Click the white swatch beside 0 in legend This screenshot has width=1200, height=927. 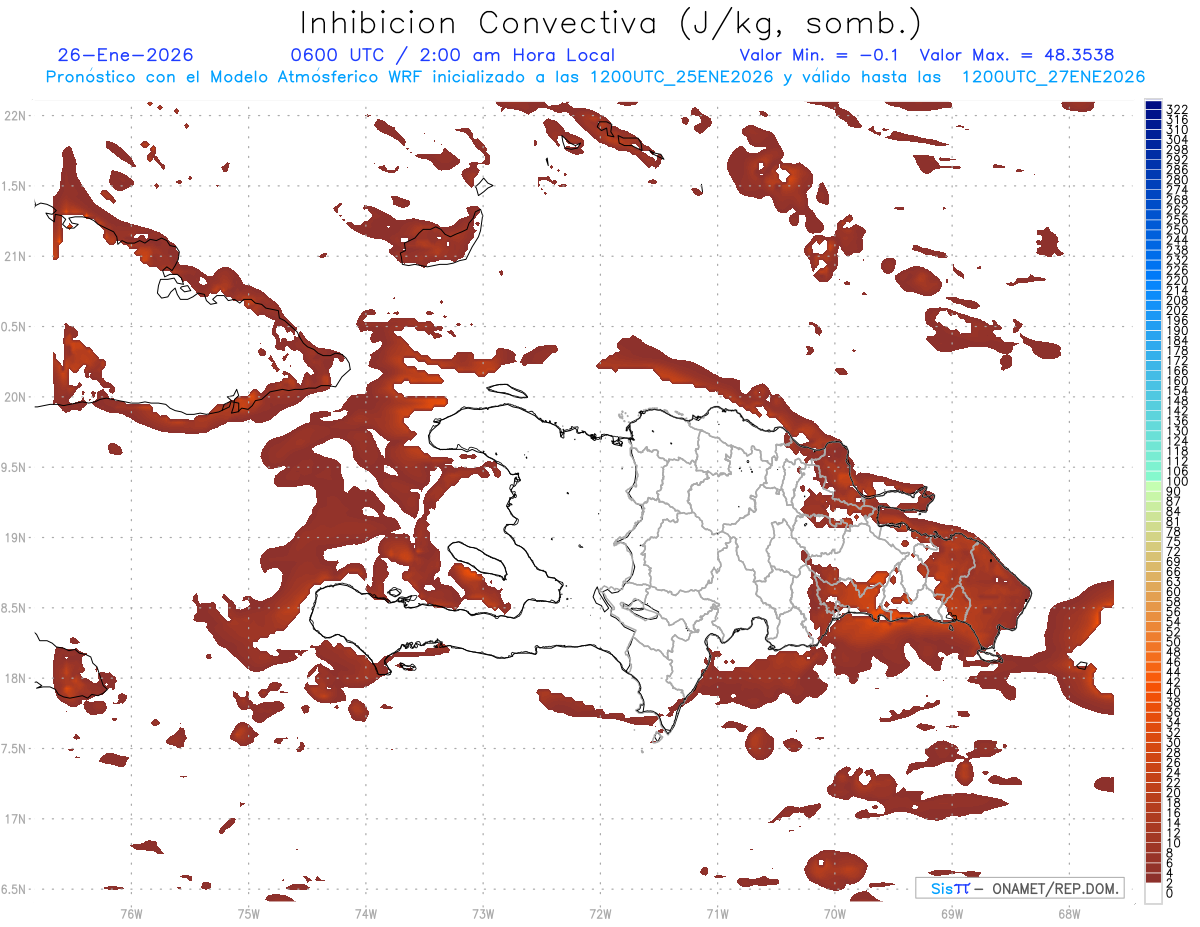[x=1153, y=892]
